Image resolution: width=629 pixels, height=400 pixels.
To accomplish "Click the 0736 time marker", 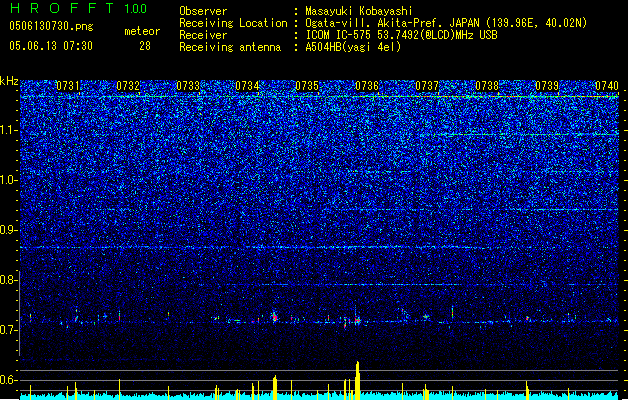I will coord(367,86).
